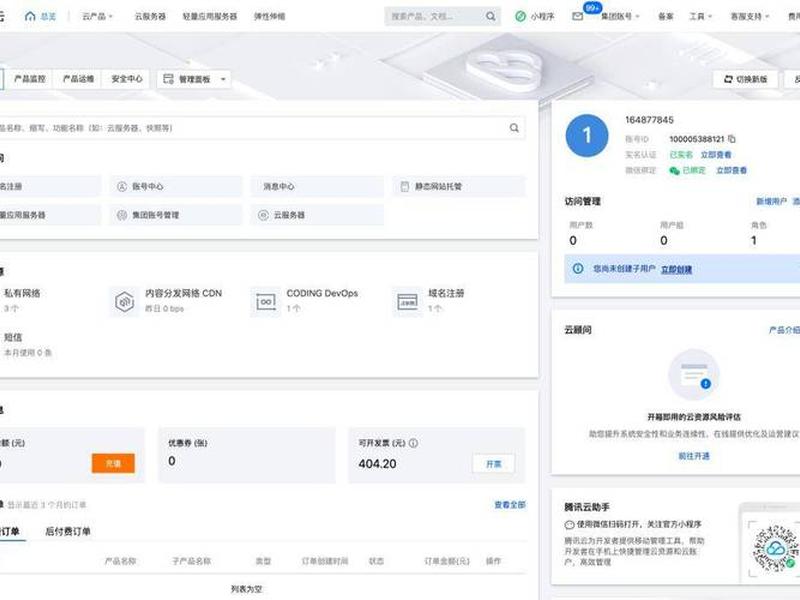Click the top search magnifier icon

(x=490, y=16)
